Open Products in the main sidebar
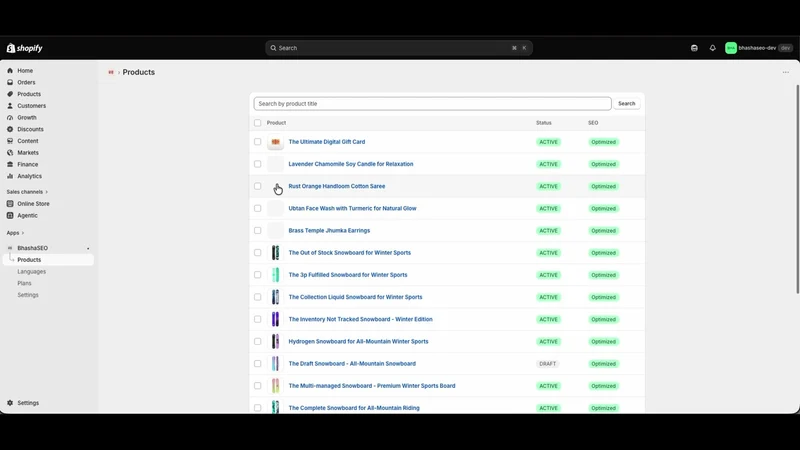The height and width of the screenshot is (450, 800). point(29,94)
